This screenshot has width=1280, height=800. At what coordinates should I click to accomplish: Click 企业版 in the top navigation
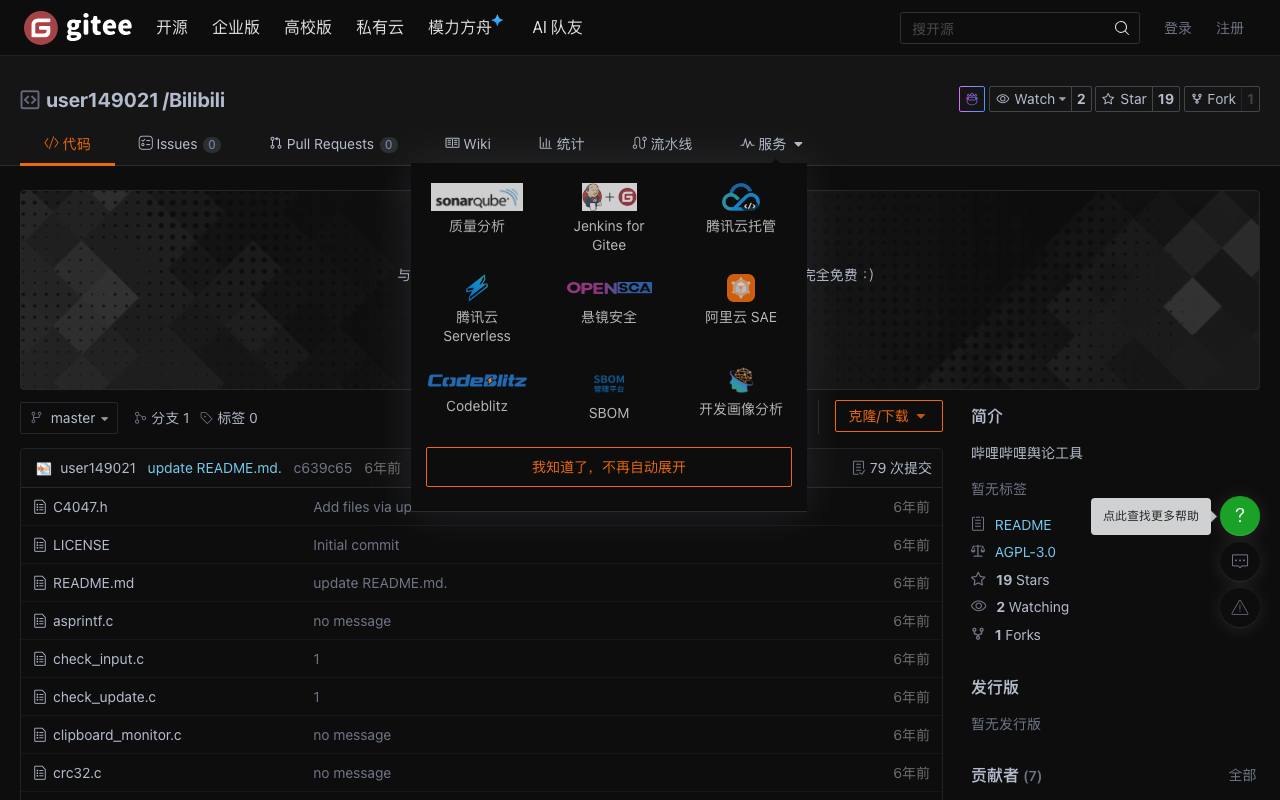pyautogui.click(x=236, y=28)
